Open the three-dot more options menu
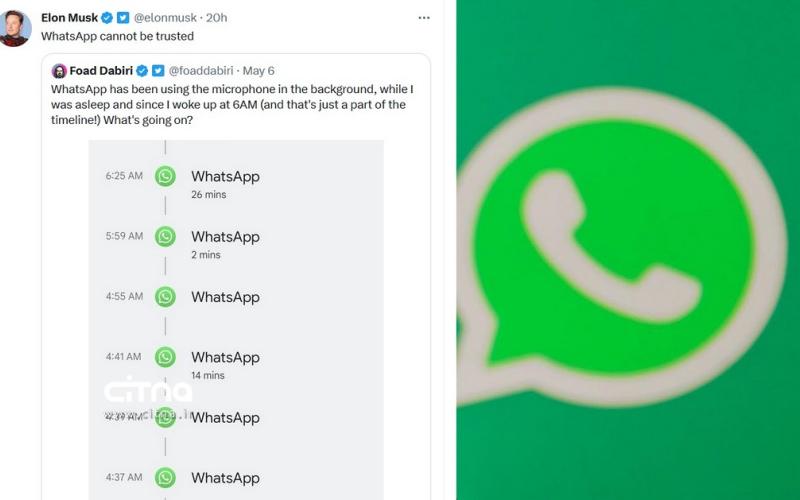The height and width of the screenshot is (500, 800). 424,18
